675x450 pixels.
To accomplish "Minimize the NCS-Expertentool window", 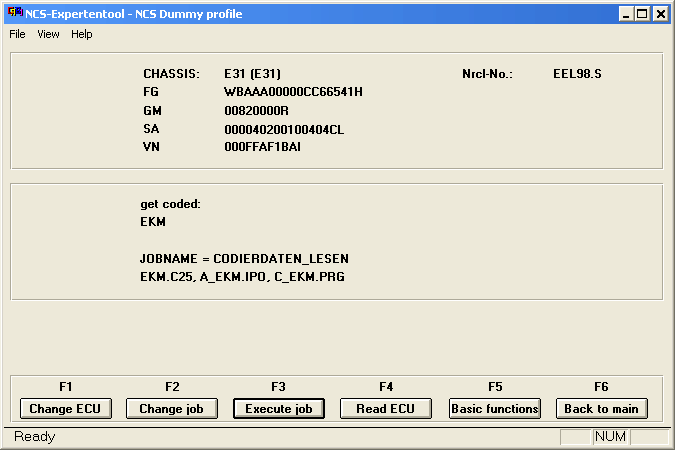I will tap(626, 14).
